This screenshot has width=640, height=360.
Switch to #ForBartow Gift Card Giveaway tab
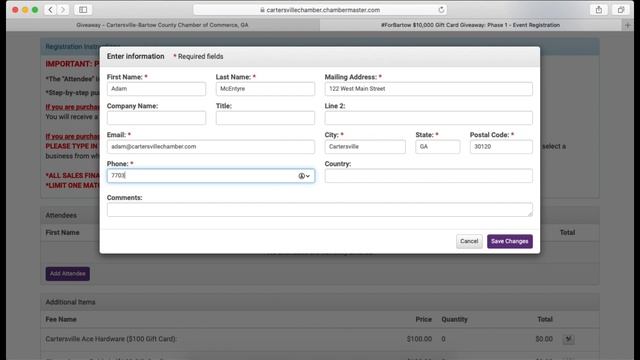coord(470,25)
